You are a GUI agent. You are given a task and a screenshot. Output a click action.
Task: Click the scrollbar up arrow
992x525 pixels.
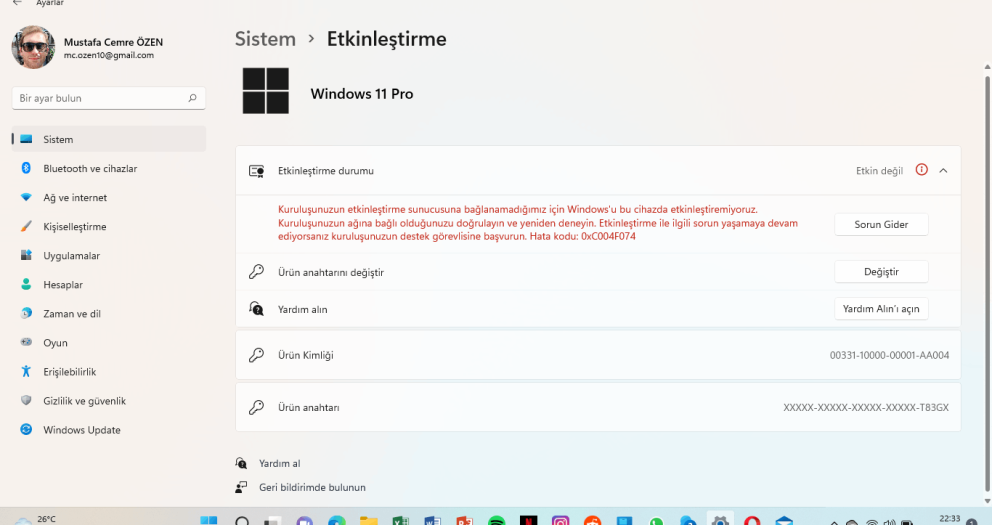pos(988,66)
